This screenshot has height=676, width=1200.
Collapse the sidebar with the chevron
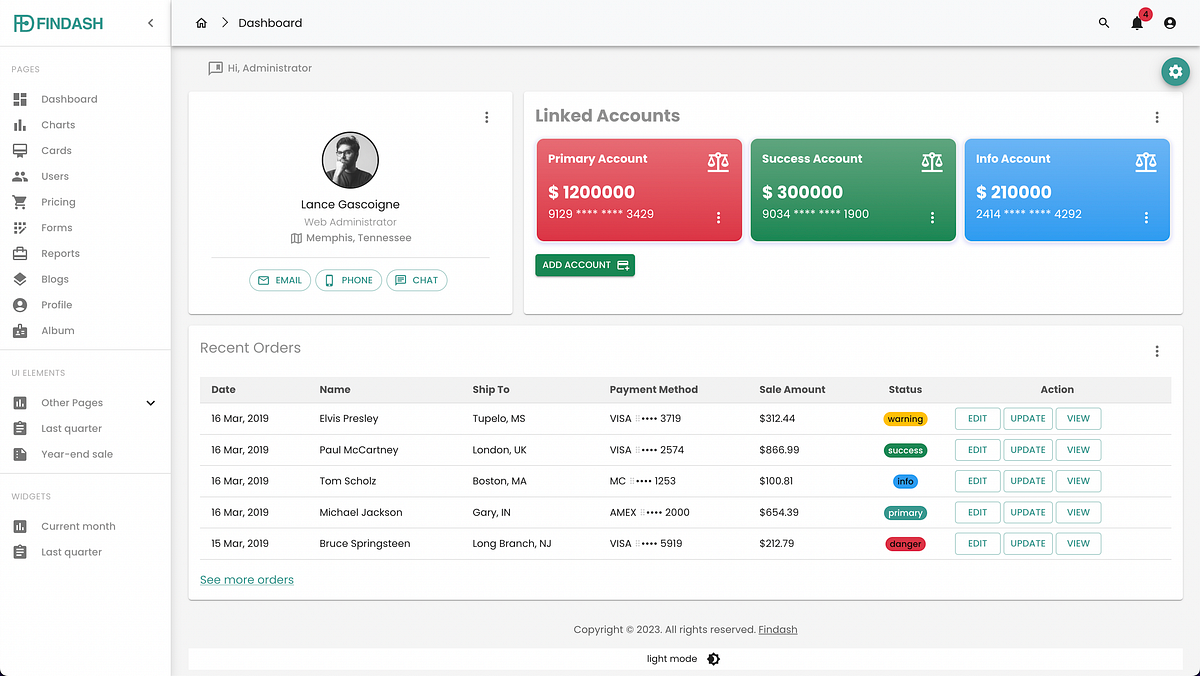(151, 21)
